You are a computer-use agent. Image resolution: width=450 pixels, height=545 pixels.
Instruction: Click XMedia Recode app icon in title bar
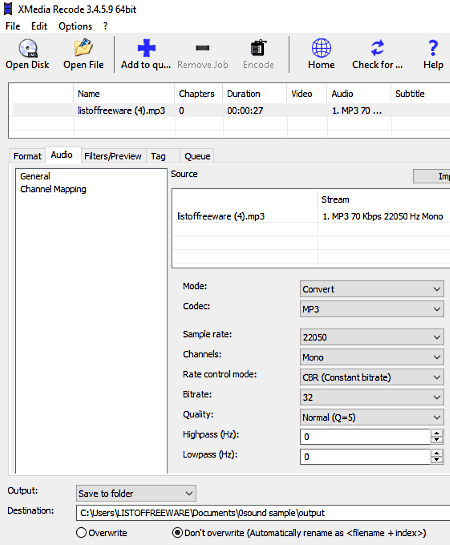pos(8,9)
